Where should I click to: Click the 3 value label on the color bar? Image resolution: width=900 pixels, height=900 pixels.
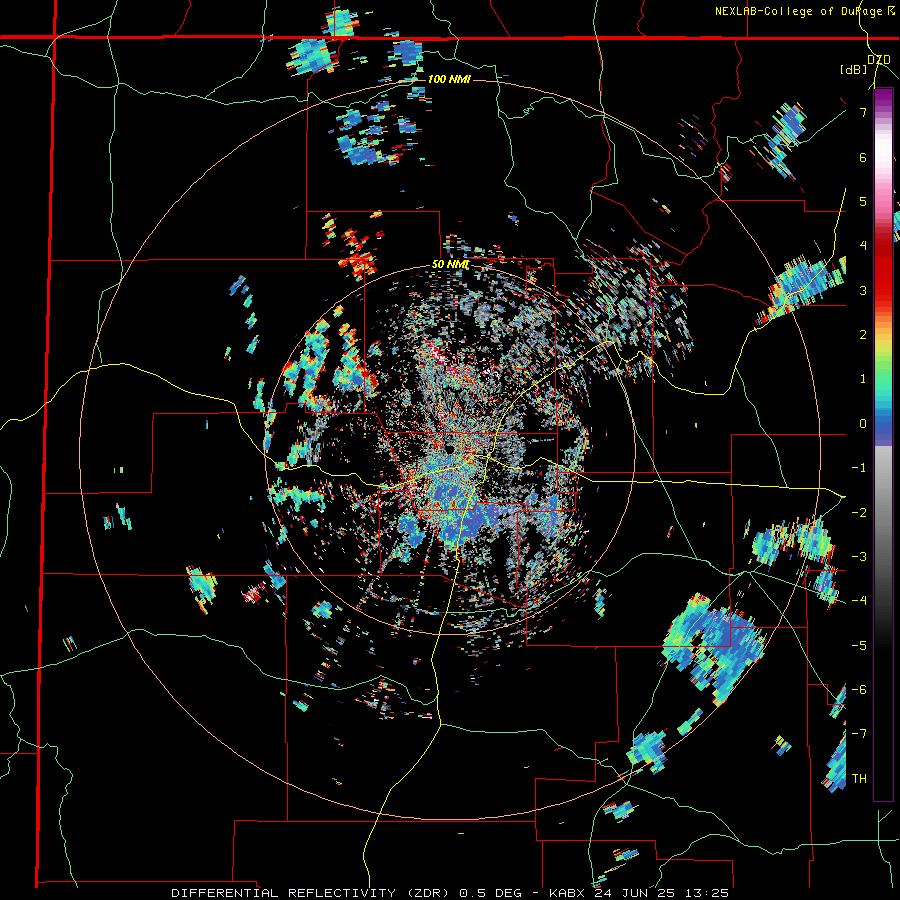(863, 290)
